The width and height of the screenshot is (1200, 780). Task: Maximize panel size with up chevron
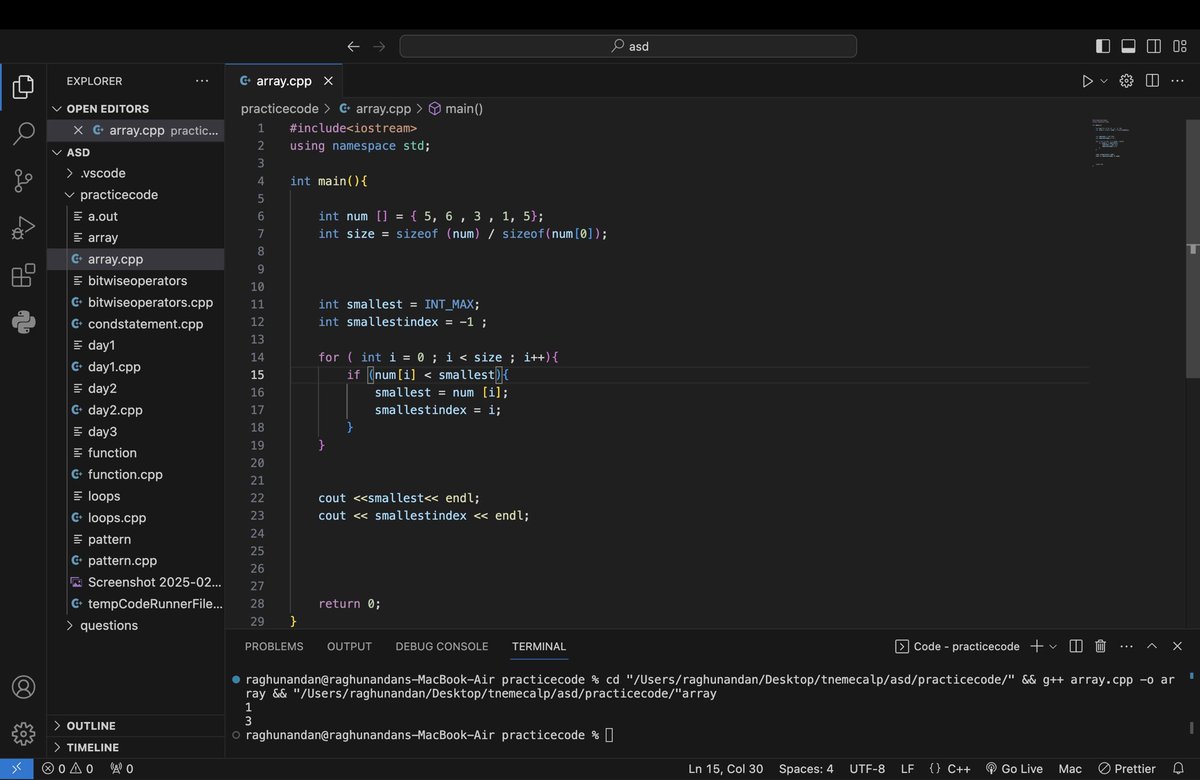click(x=1152, y=647)
